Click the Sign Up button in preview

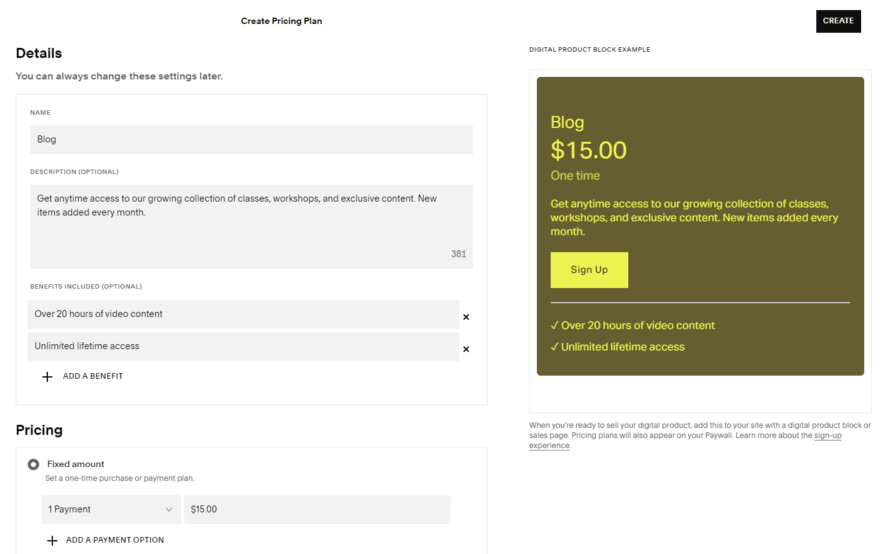coord(589,270)
